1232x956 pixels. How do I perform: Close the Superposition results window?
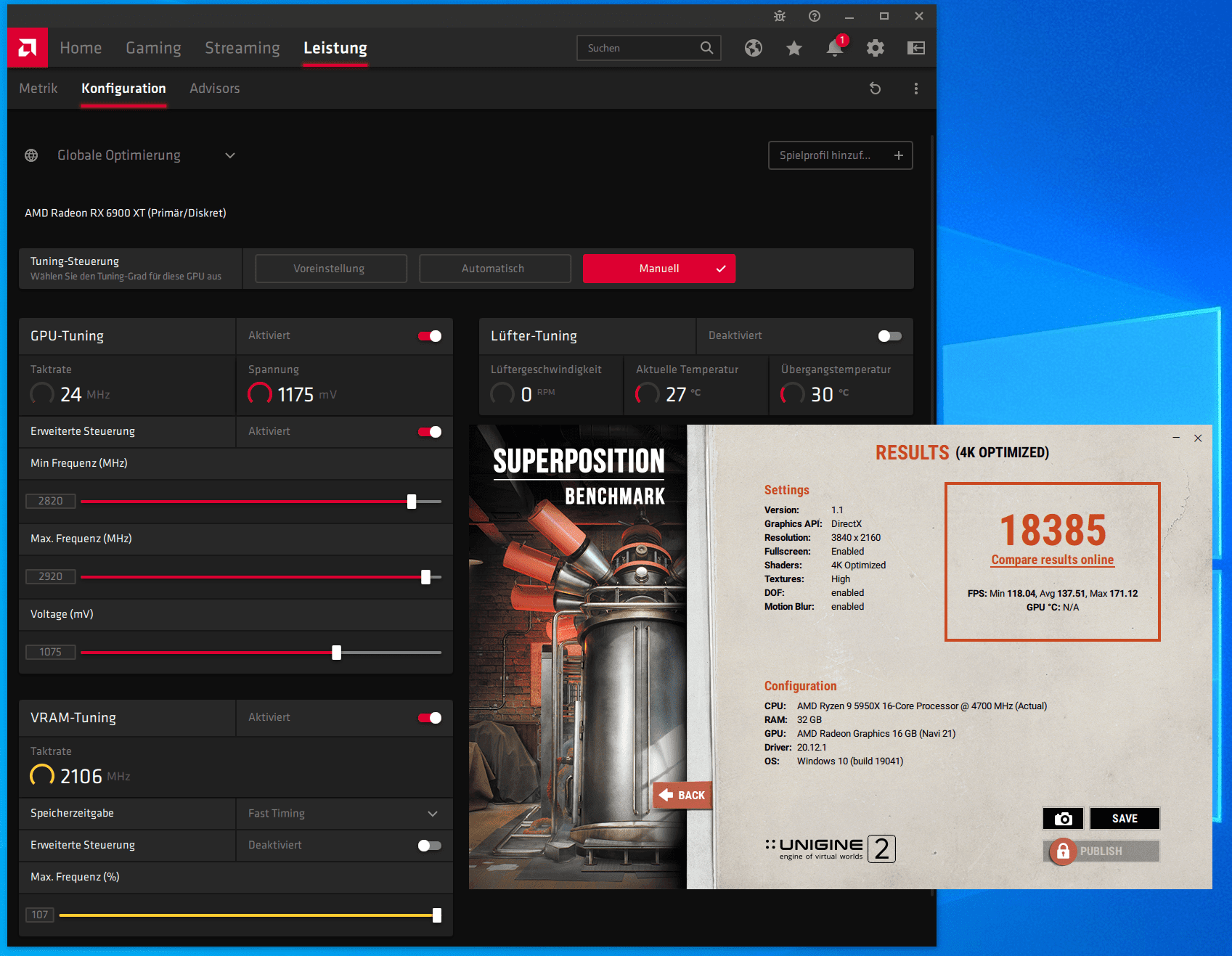coord(1198,438)
